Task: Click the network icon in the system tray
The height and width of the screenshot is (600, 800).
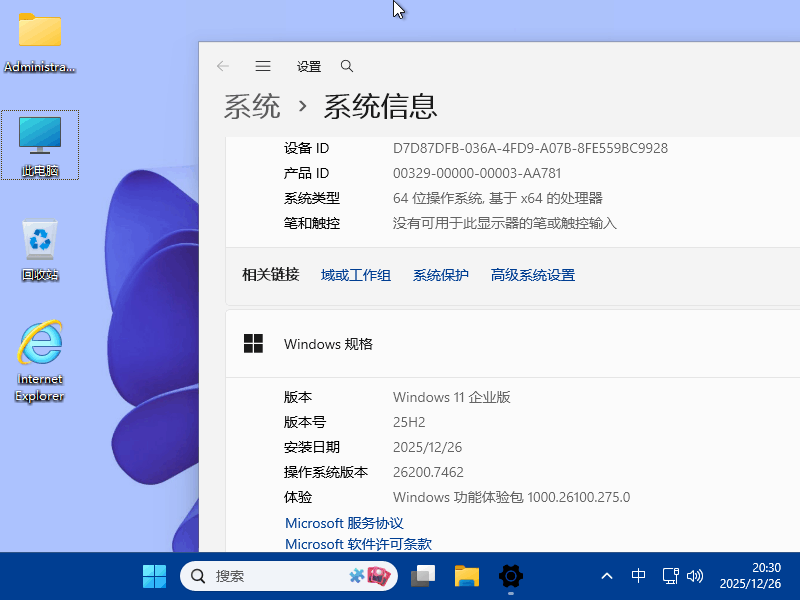Action: 669,576
